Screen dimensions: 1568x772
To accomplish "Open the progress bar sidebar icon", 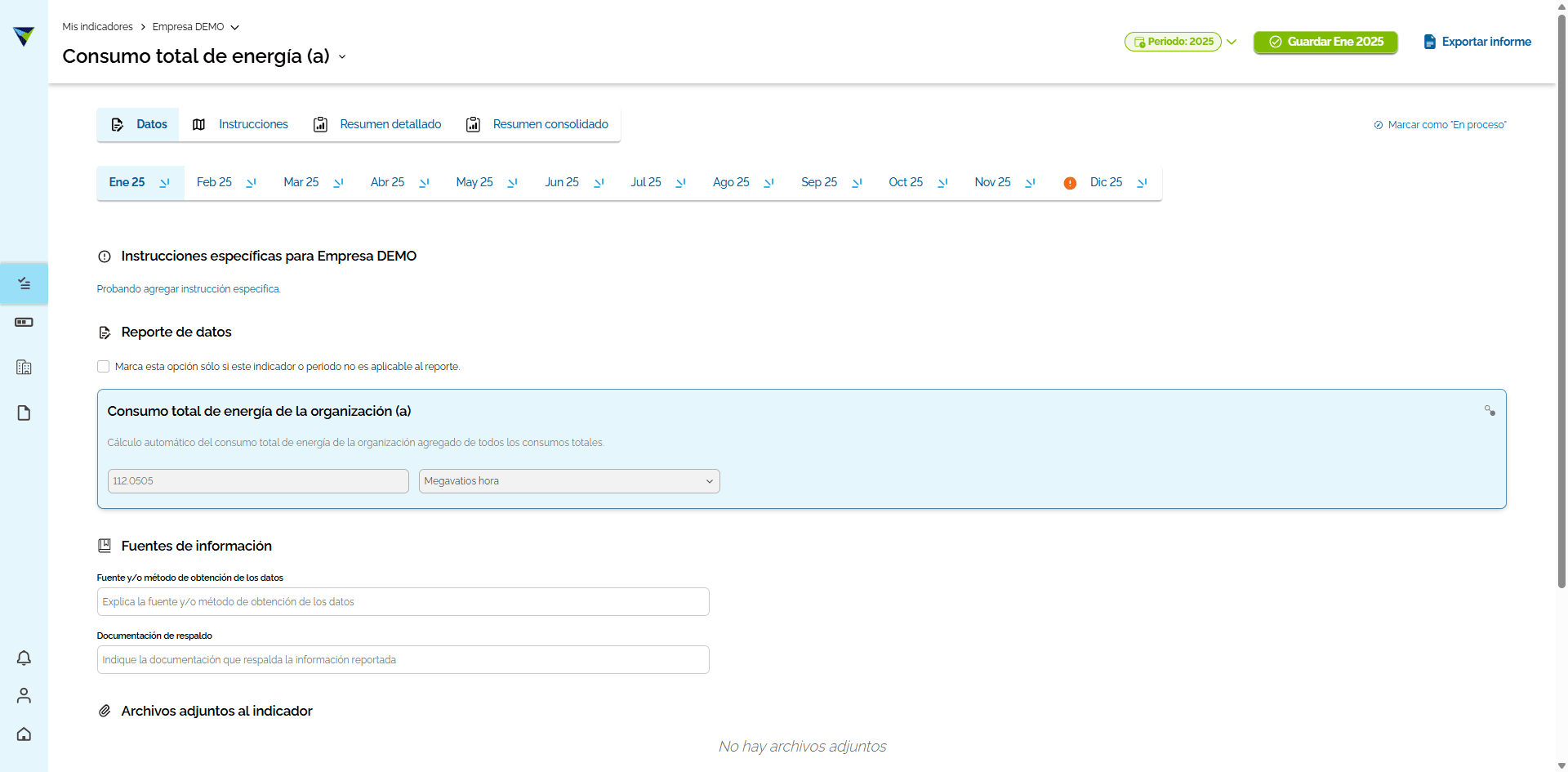I will [x=24, y=322].
